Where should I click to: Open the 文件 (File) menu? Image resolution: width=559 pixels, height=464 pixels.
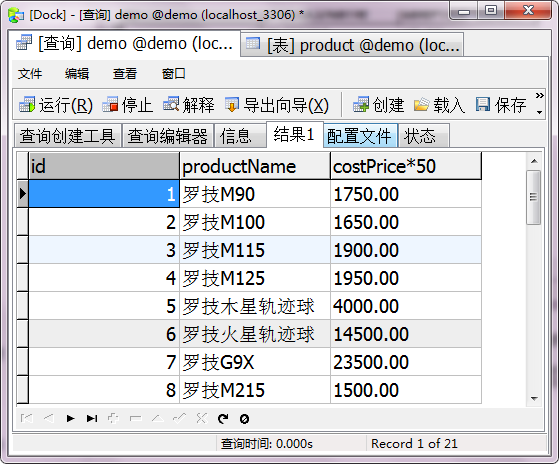click(x=30, y=74)
